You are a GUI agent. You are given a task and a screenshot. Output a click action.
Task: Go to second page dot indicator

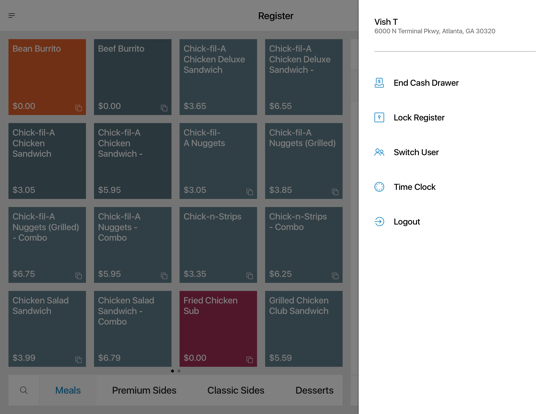(x=179, y=371)
